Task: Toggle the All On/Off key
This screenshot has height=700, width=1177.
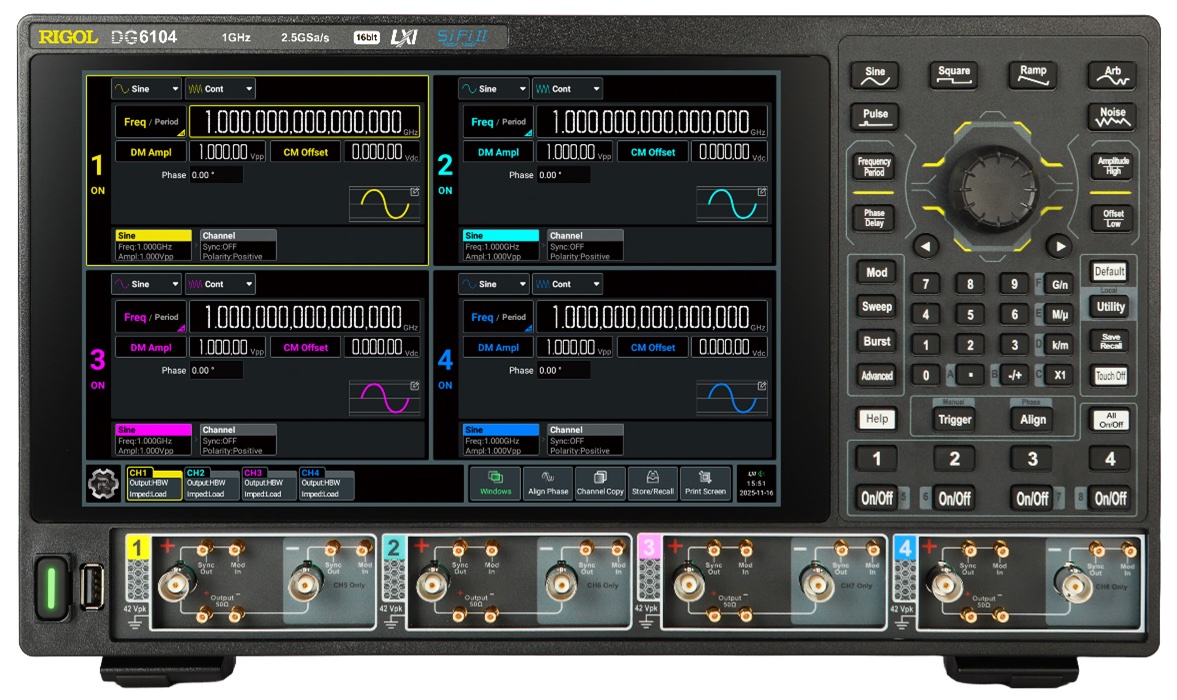Action: (x=1111, y=420)
